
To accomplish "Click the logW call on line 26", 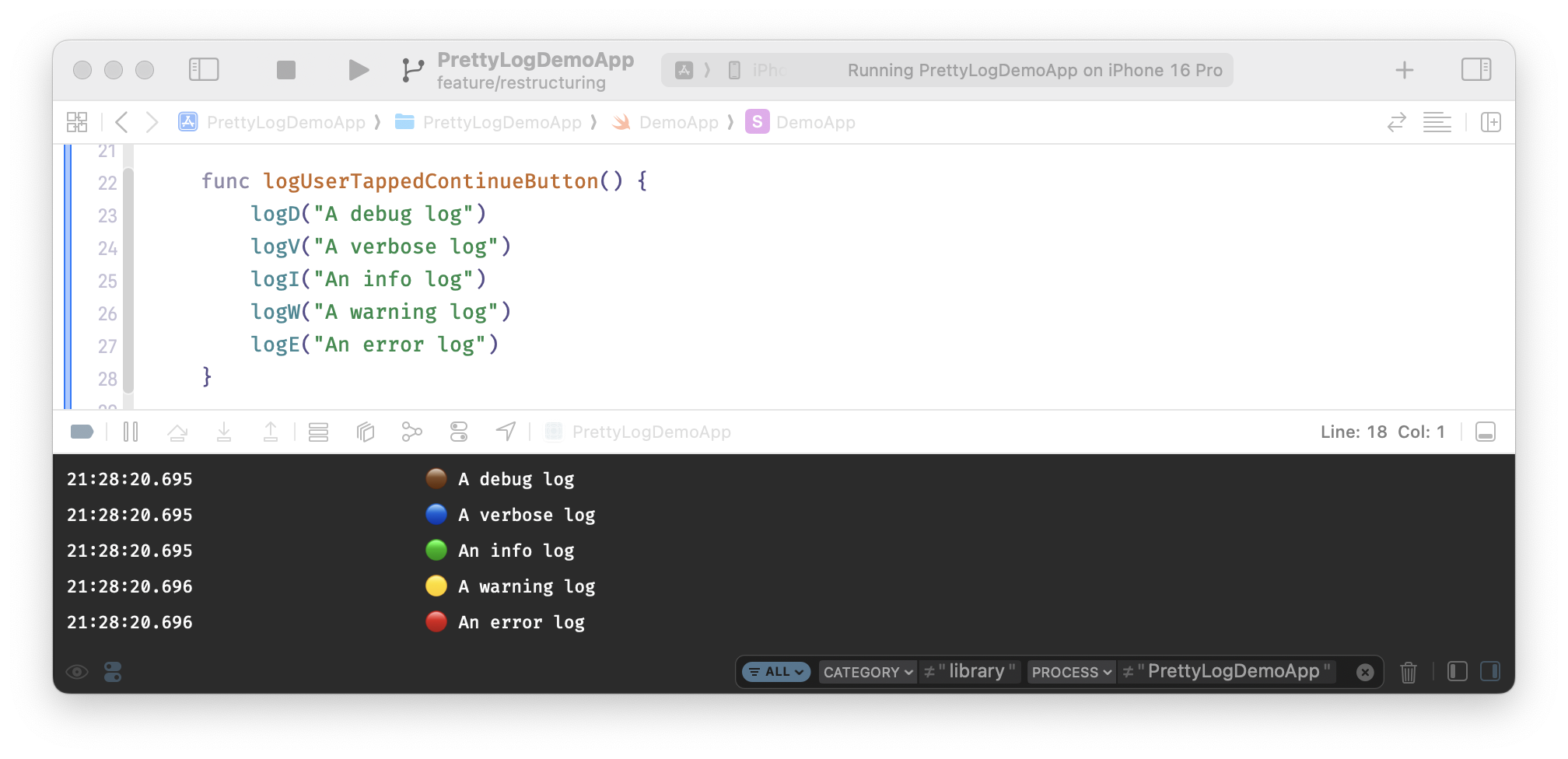I will pyautogui.click(x=275, y=312).
